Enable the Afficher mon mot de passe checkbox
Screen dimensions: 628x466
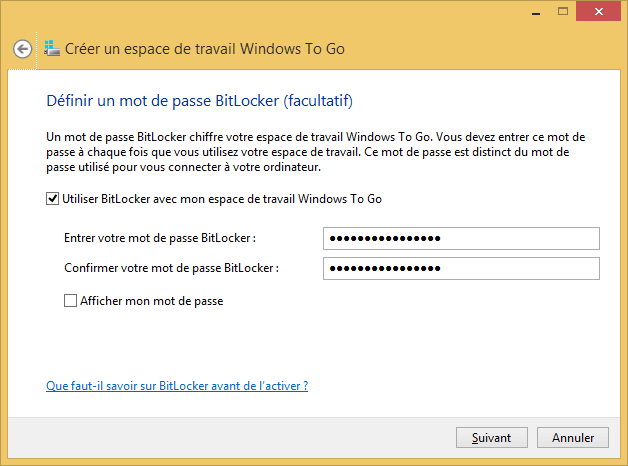tap(70, 300)
